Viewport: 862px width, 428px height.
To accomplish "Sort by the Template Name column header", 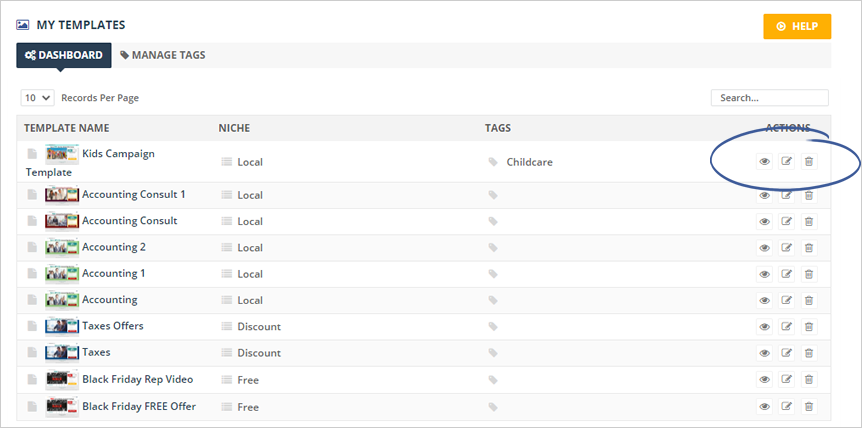I will click(67, 128).
